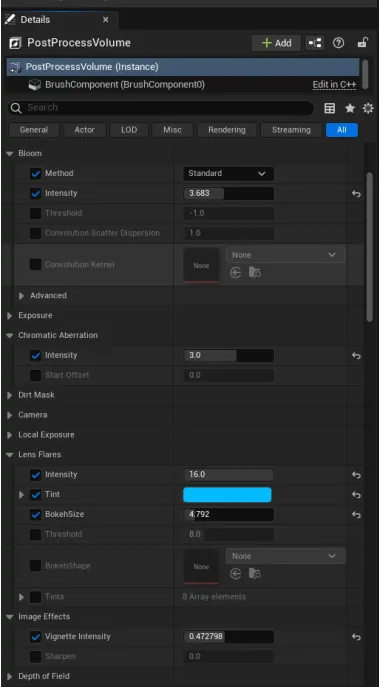380x687 pixels.
Task: Expand the Exposure section
Action: tap(10, 316)
